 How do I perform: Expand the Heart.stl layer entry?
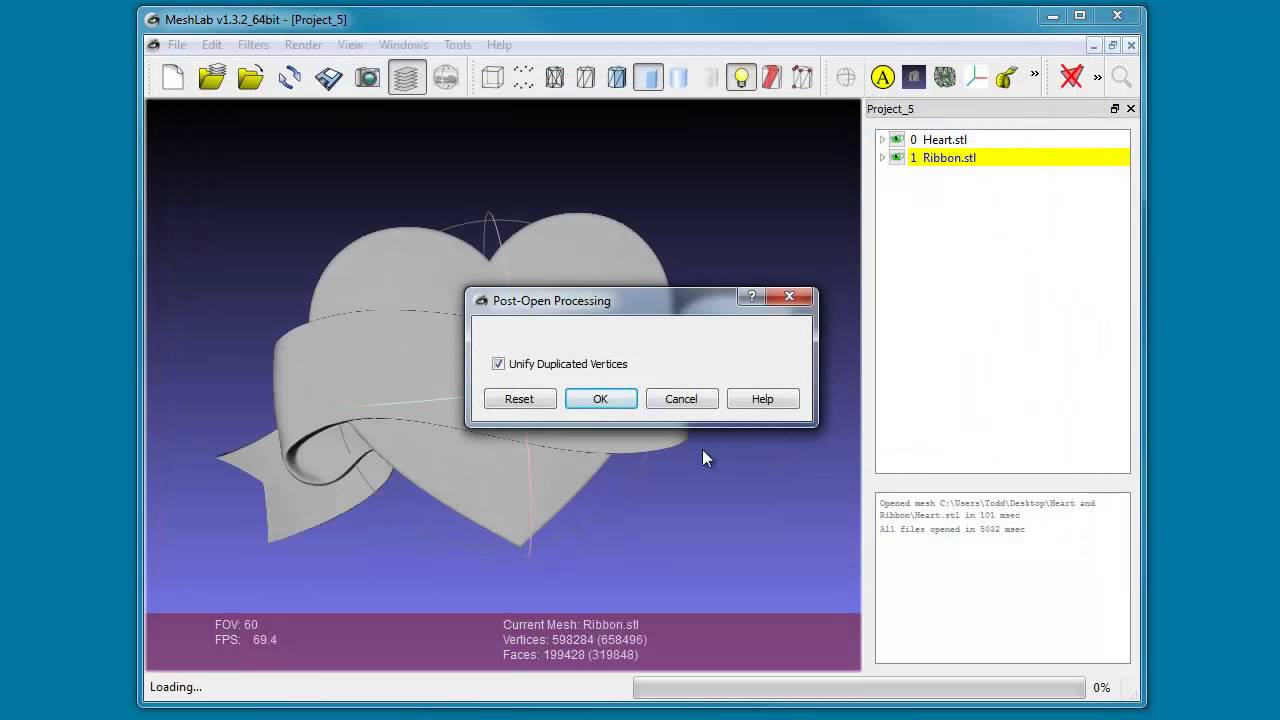(882, 140)
